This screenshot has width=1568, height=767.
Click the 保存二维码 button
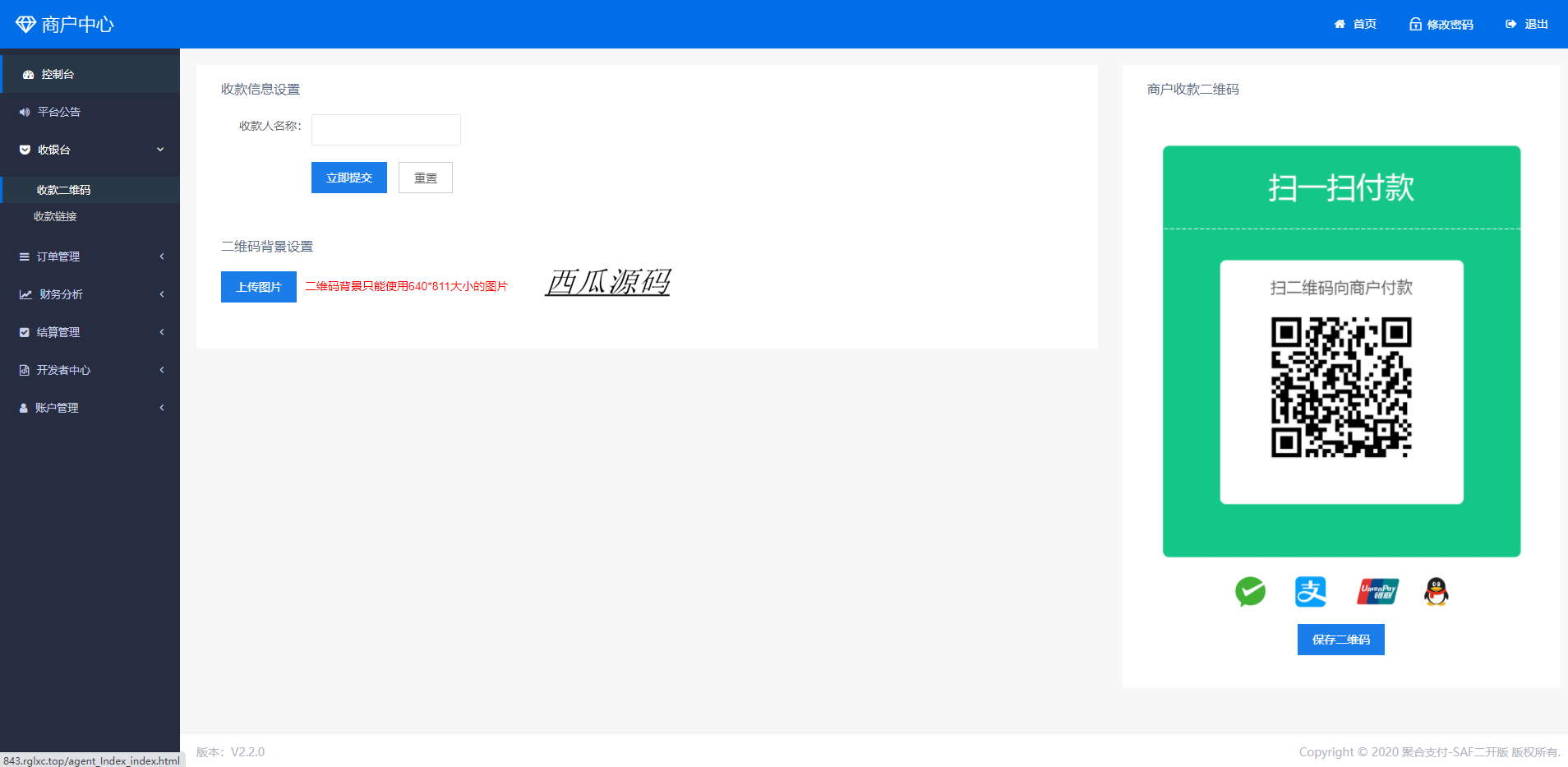(x=1341, y=640)
